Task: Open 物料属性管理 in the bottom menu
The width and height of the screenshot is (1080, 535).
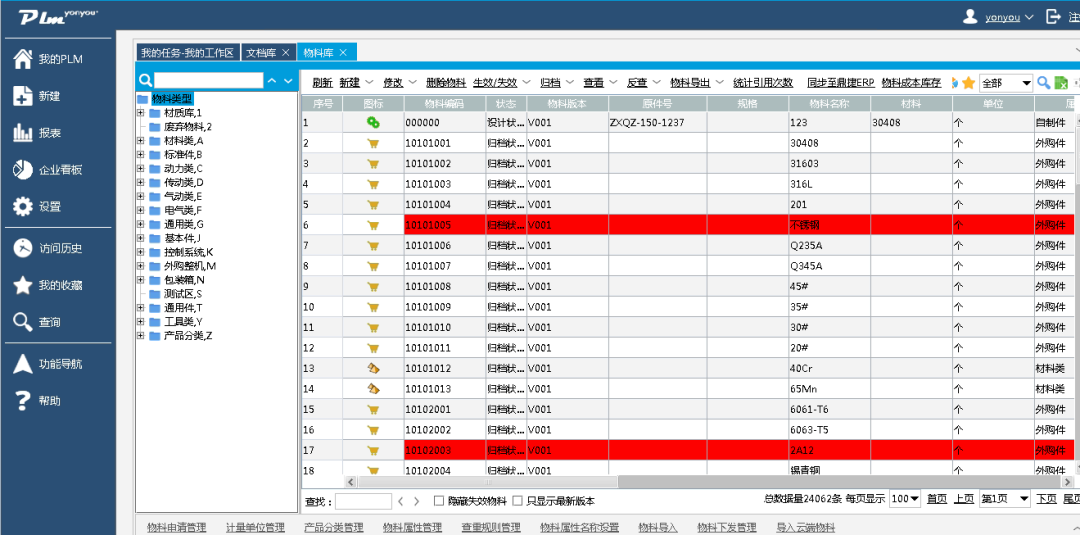Action: pyautogui.click(x=412, y=527)
